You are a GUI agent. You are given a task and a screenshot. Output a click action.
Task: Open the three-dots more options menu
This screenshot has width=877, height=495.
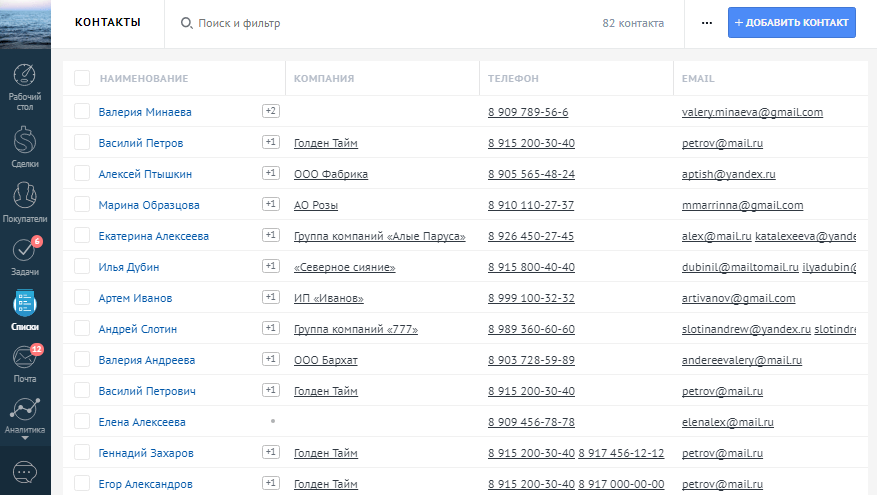707,23
